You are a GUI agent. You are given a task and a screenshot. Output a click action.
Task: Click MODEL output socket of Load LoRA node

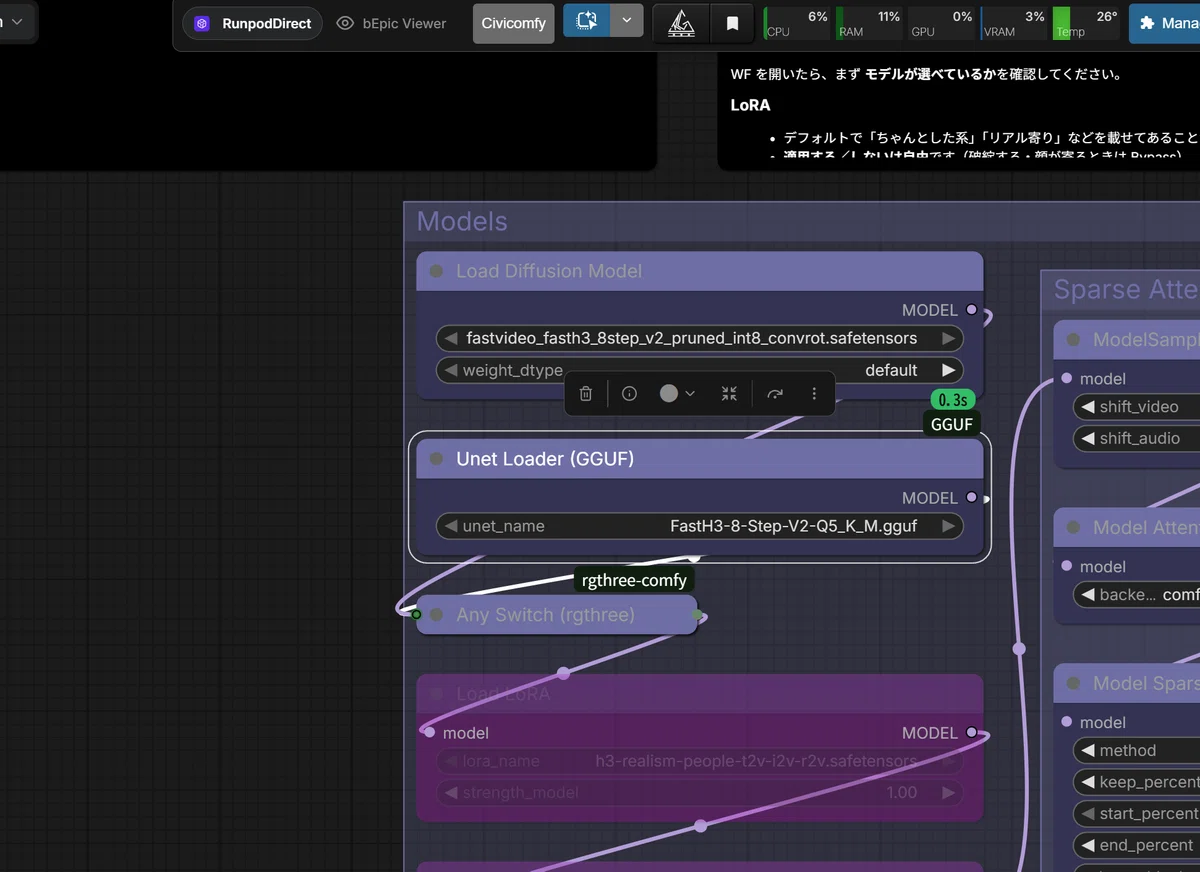point(971,733)
